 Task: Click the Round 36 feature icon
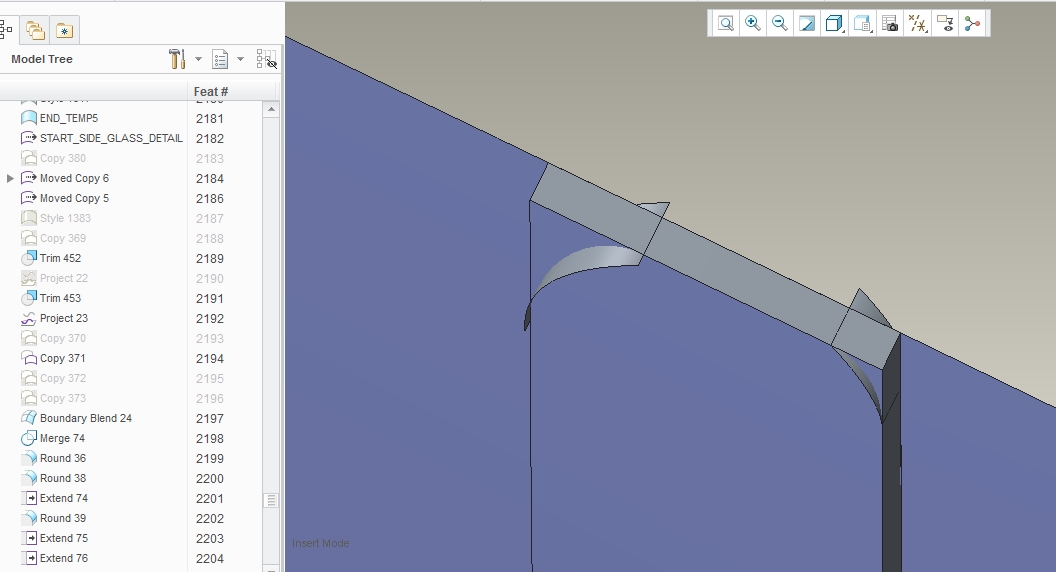point(28,458)
